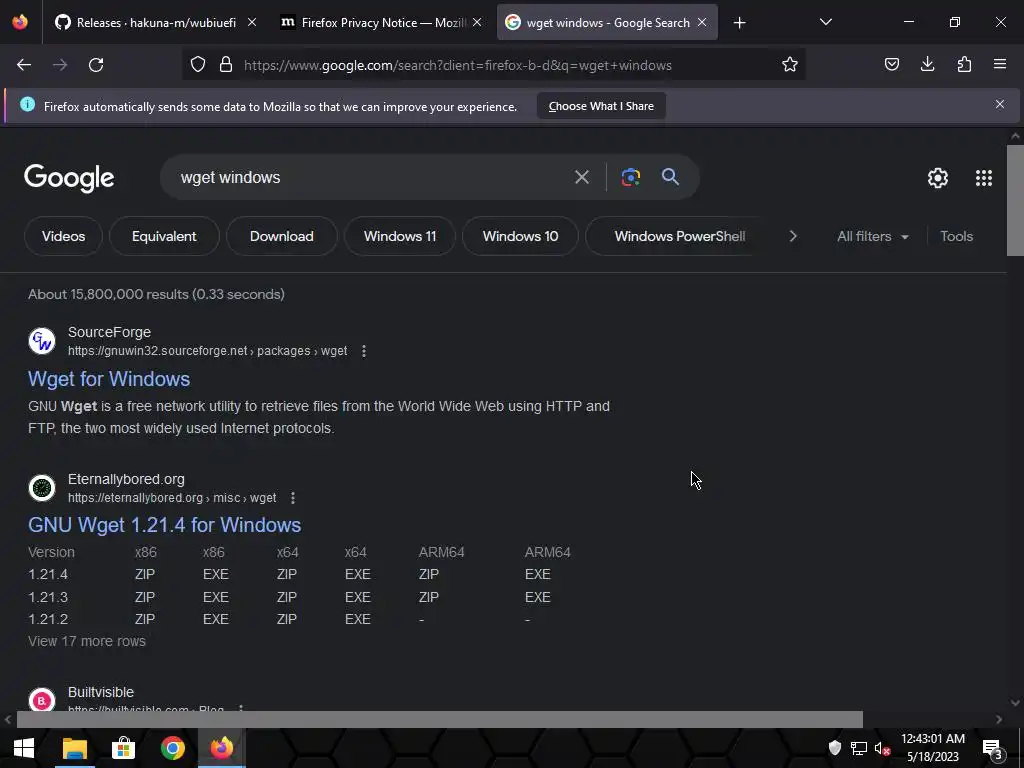The height and width of the screenshot is (768, 1024).
Task: Open Microsoft Store from the taskbar
Action: 123,748
